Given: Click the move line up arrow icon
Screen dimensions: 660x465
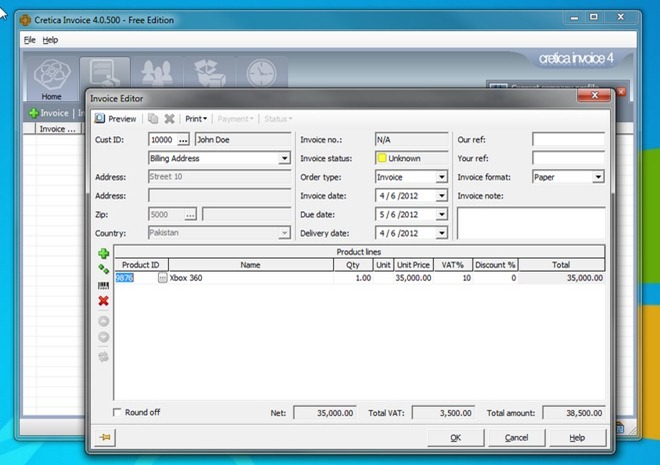Looking at the screenshot, I should (104, 321).
